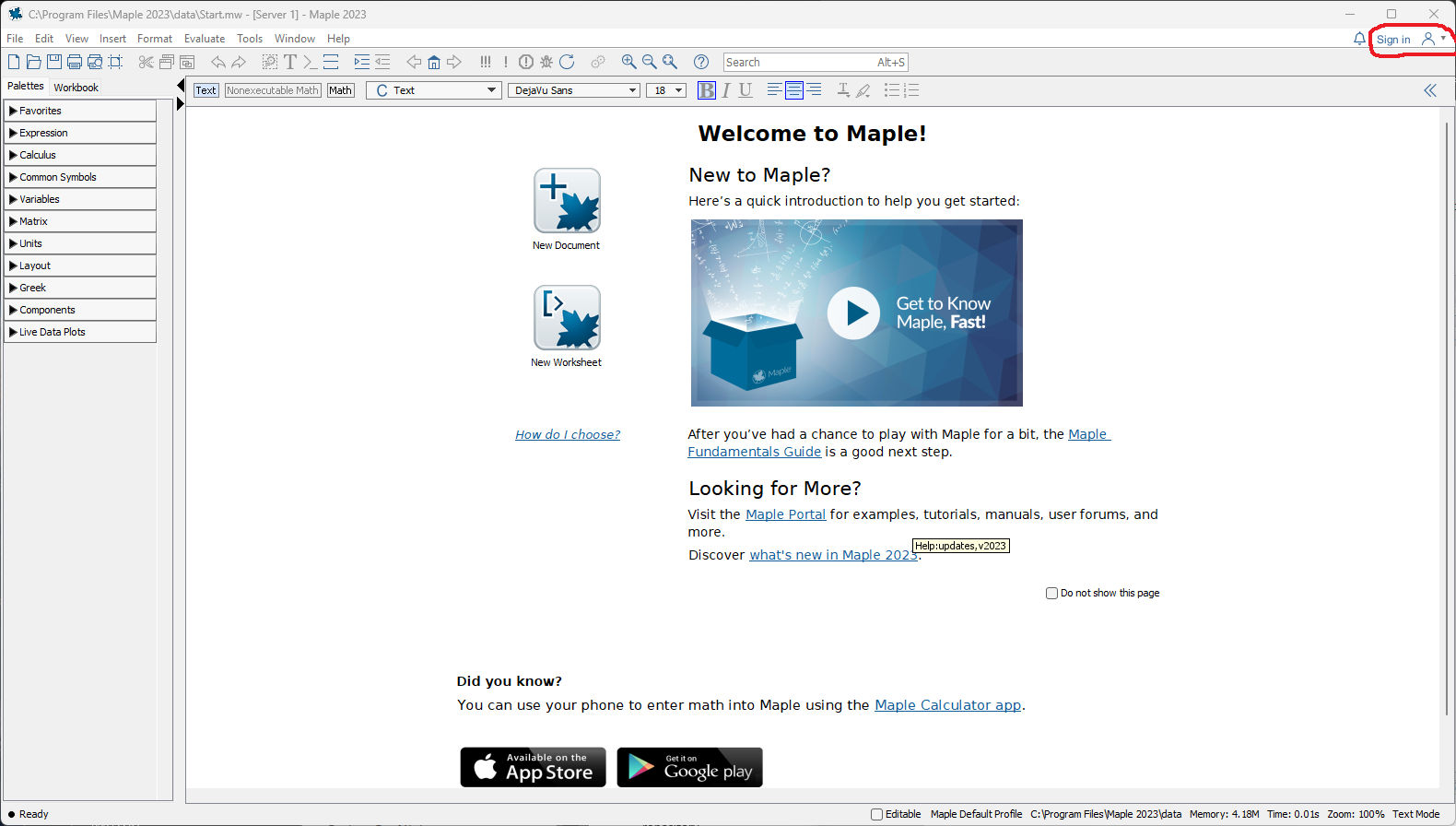Screen dimensions: 1456x826
Task: Switch input mode to Text
Action: [x=206, y=90]
